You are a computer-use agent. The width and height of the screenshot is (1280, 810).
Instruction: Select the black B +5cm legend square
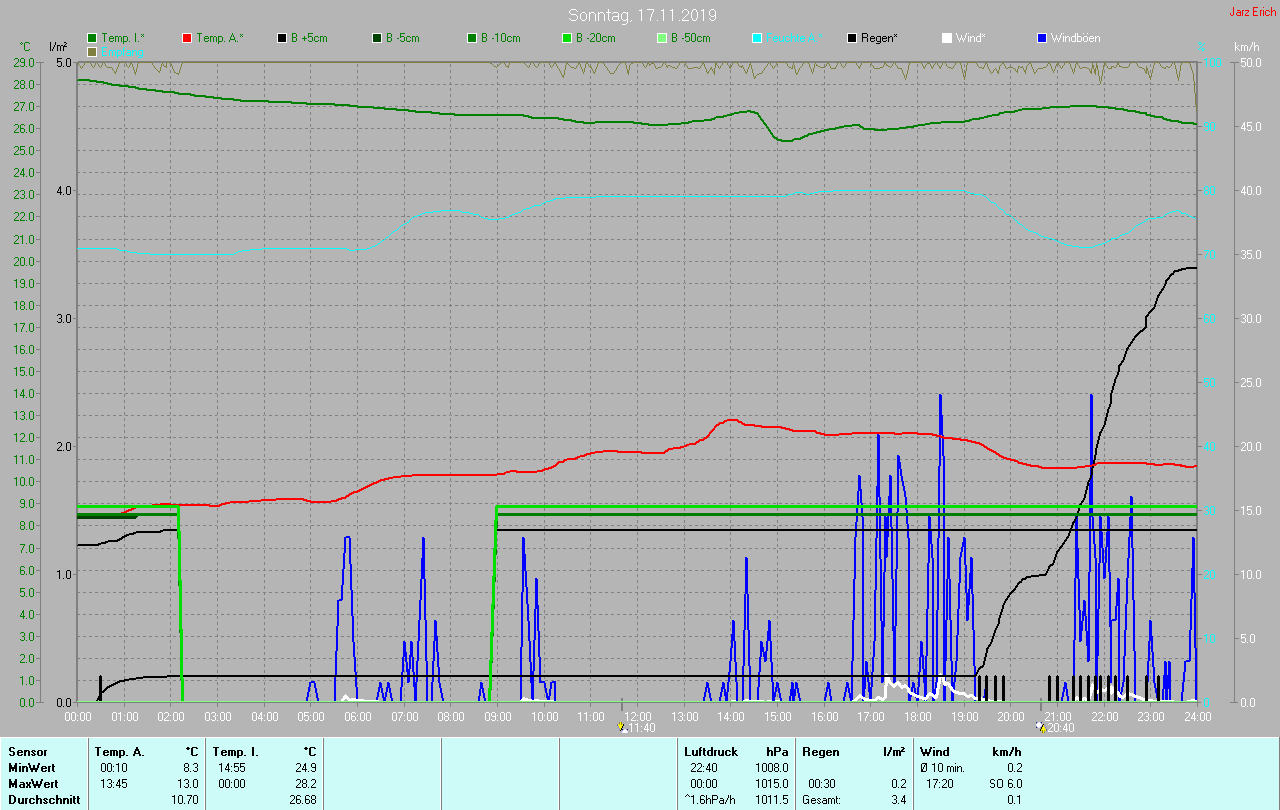pos(282,38)
